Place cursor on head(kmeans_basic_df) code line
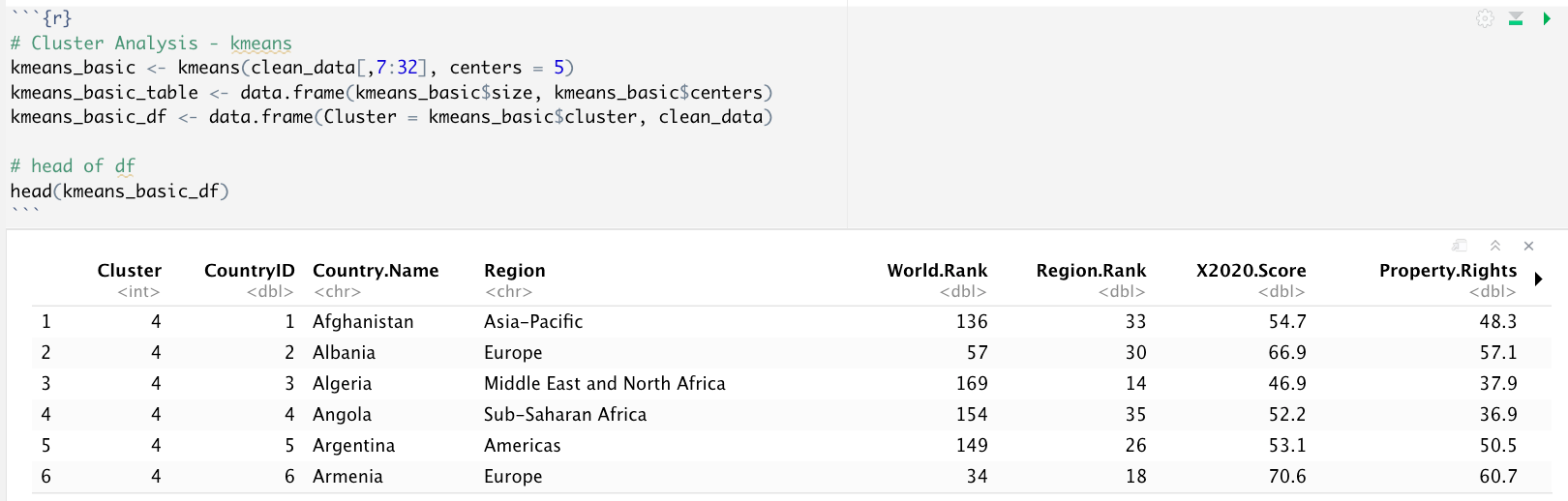Image resolution: width=1568 pixels, height=501 pixels. click(120, 192)
